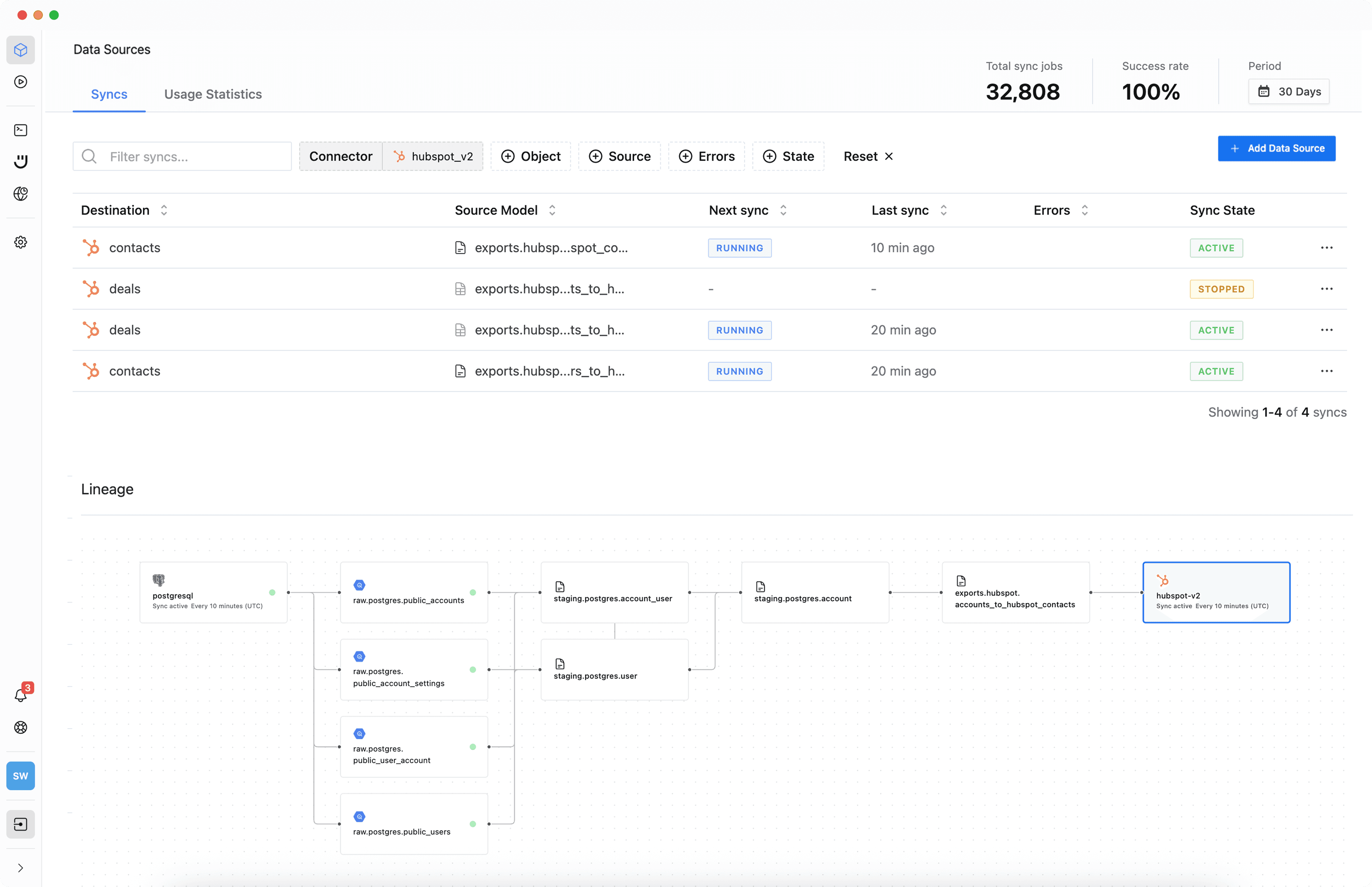Image resolution: width=1372 pixels, height=887 pixels.
Task: Reset all filters
Action: pyautogui.click(x=868, y=157)
